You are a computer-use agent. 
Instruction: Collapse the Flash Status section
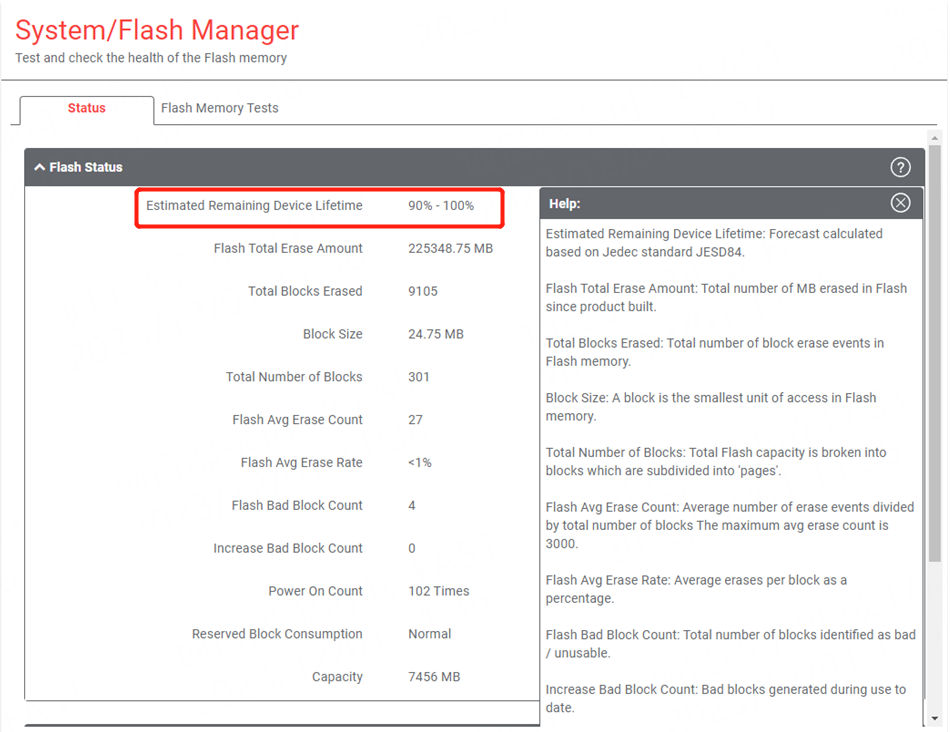(x=40, y=167)
